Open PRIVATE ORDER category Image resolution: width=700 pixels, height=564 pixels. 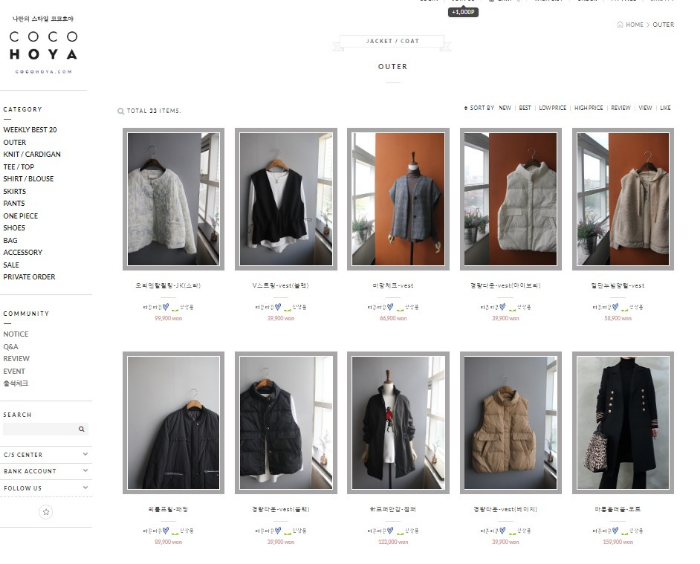(29, 277)
